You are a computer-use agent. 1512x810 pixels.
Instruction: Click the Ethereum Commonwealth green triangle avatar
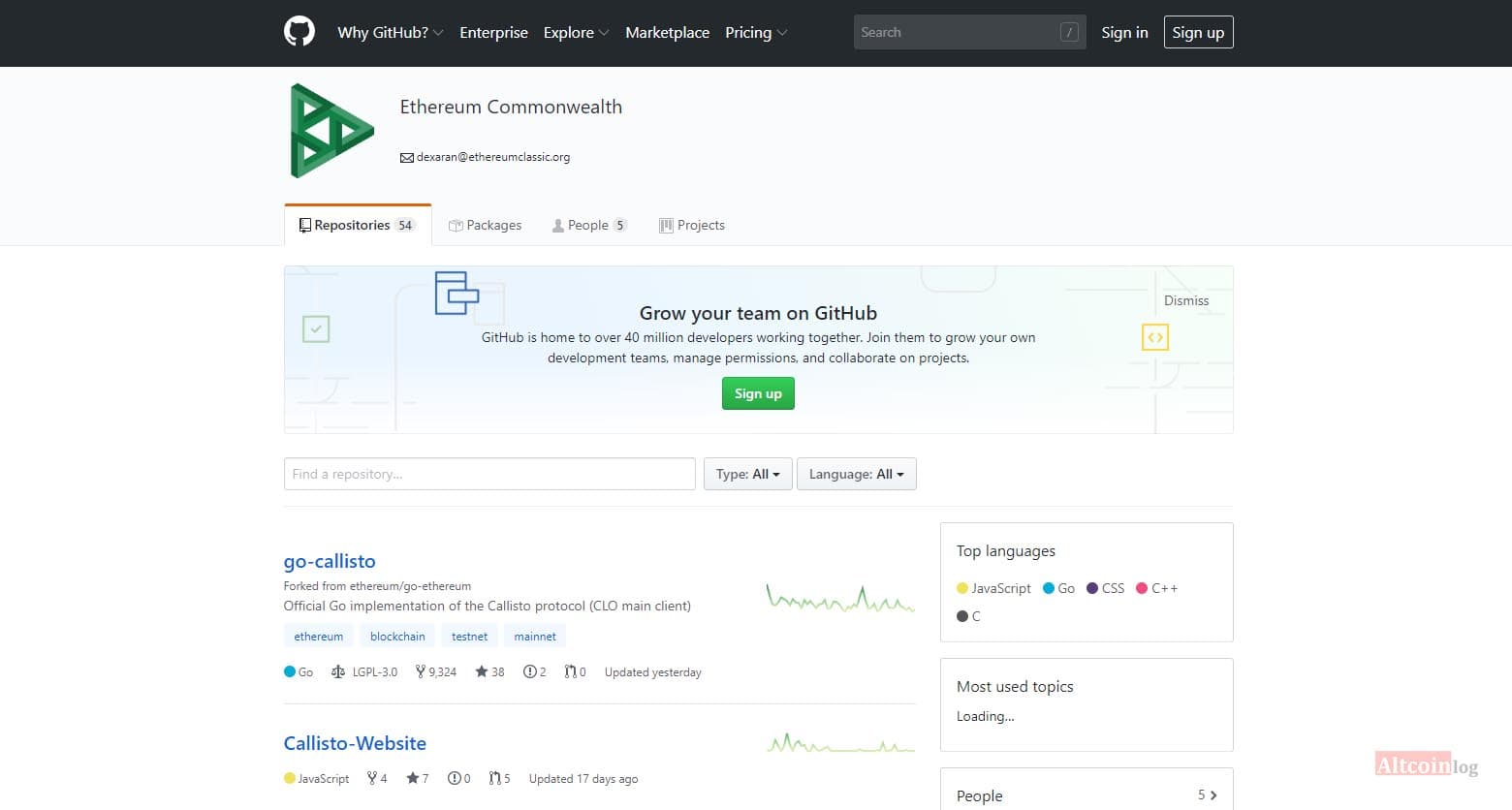(x=331, y=131)
